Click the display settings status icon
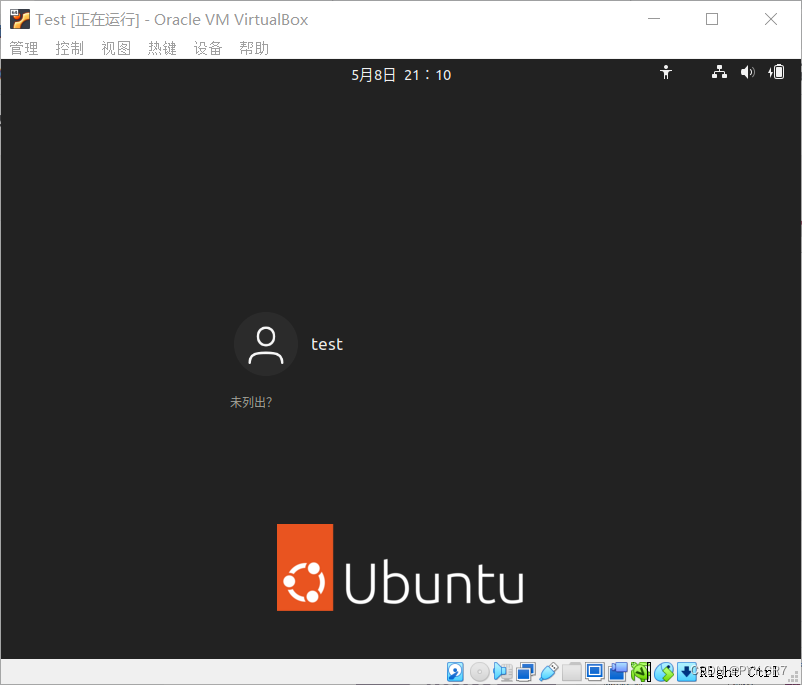The image size is (802, 685). click(x=595, y=672)
